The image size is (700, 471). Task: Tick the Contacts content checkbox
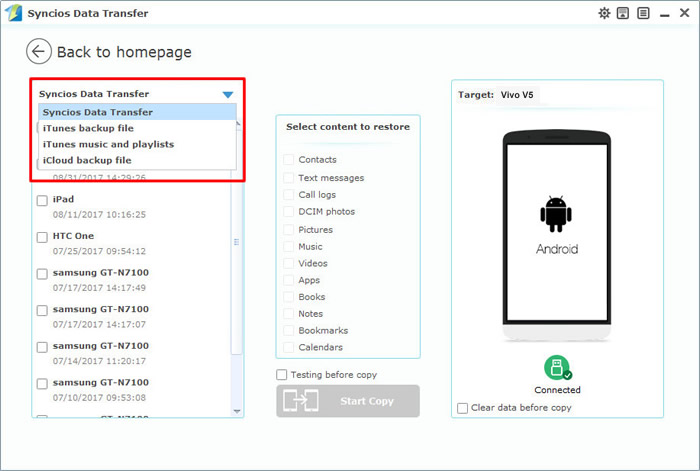(x=289, y=160)
